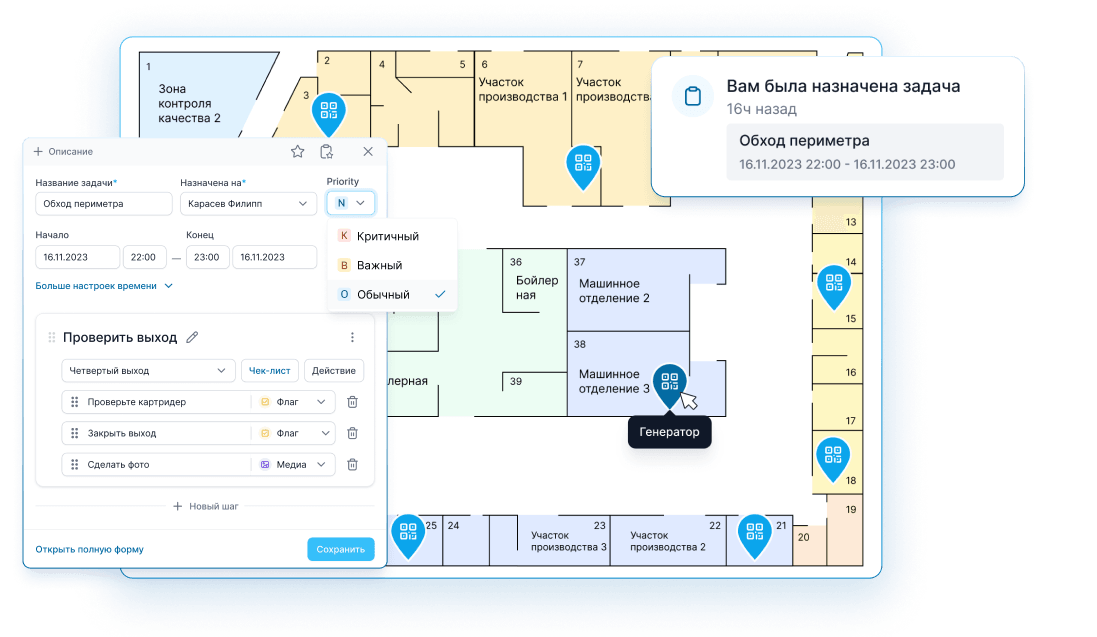Open the Назначена на Карасев Филипп dropdown

248,203
